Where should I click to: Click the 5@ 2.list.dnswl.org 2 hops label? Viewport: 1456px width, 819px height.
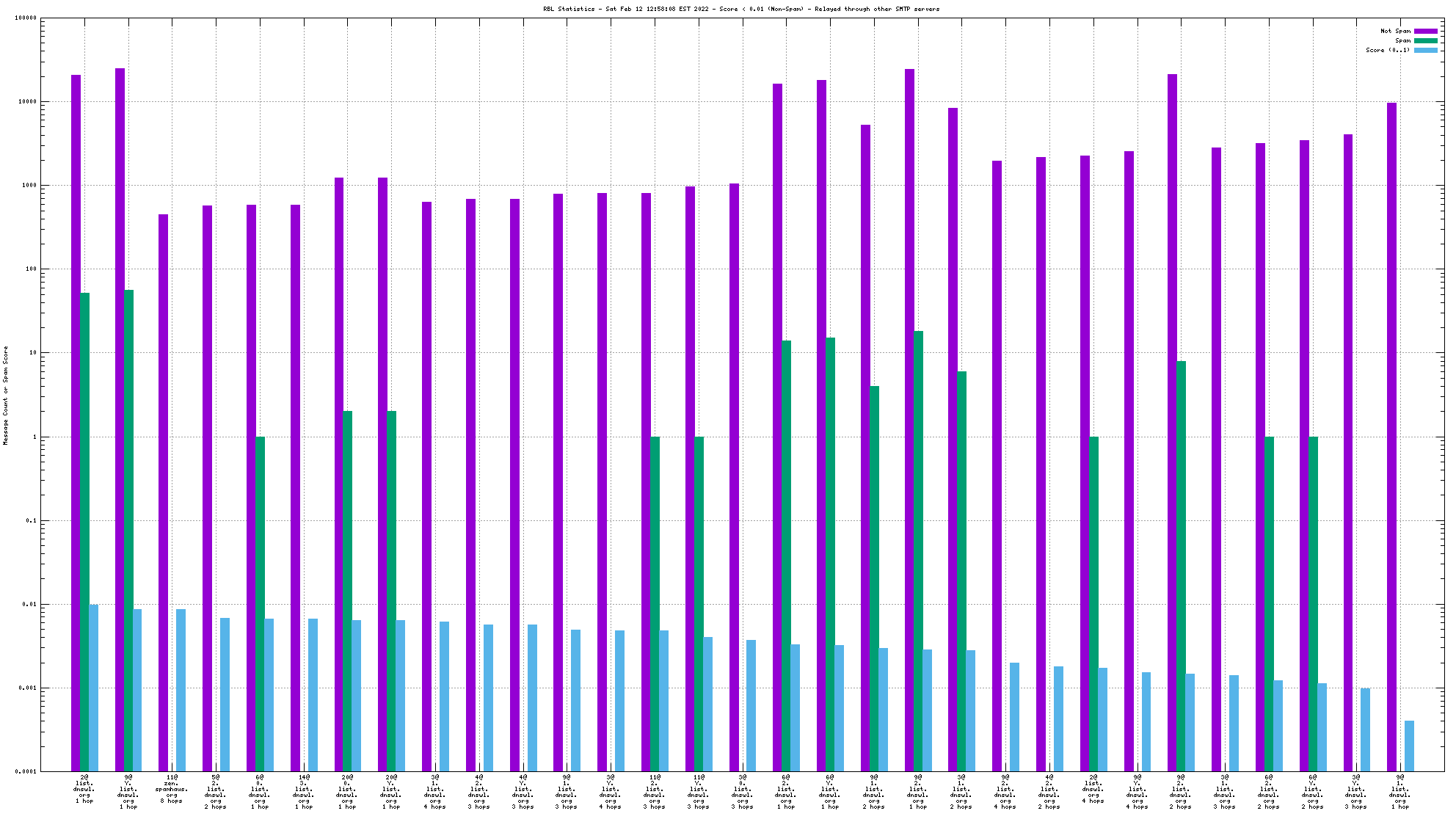tap(216, 791)
